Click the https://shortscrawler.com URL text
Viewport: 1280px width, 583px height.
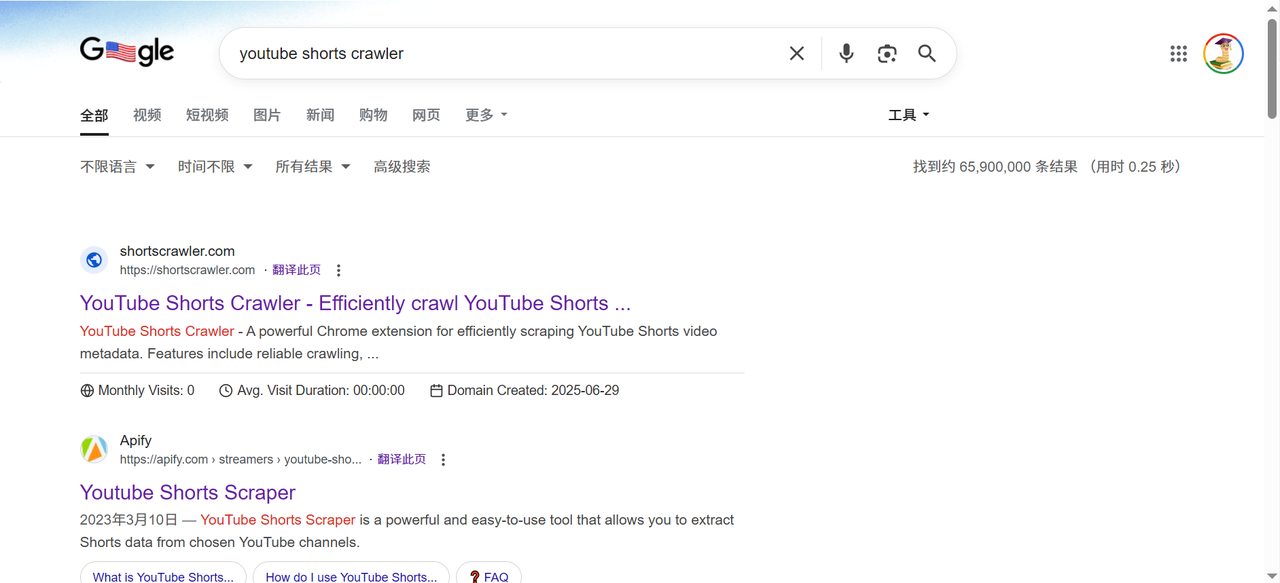click(188, 270)
